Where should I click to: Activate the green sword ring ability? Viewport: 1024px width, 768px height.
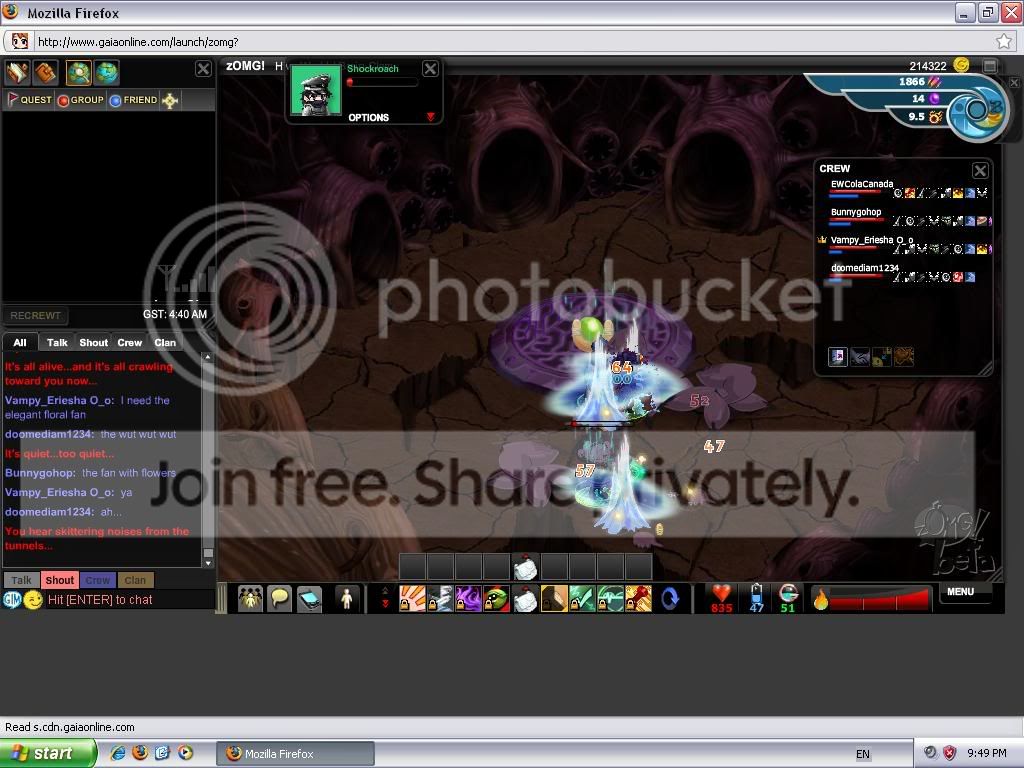click(x=582, y=598)
